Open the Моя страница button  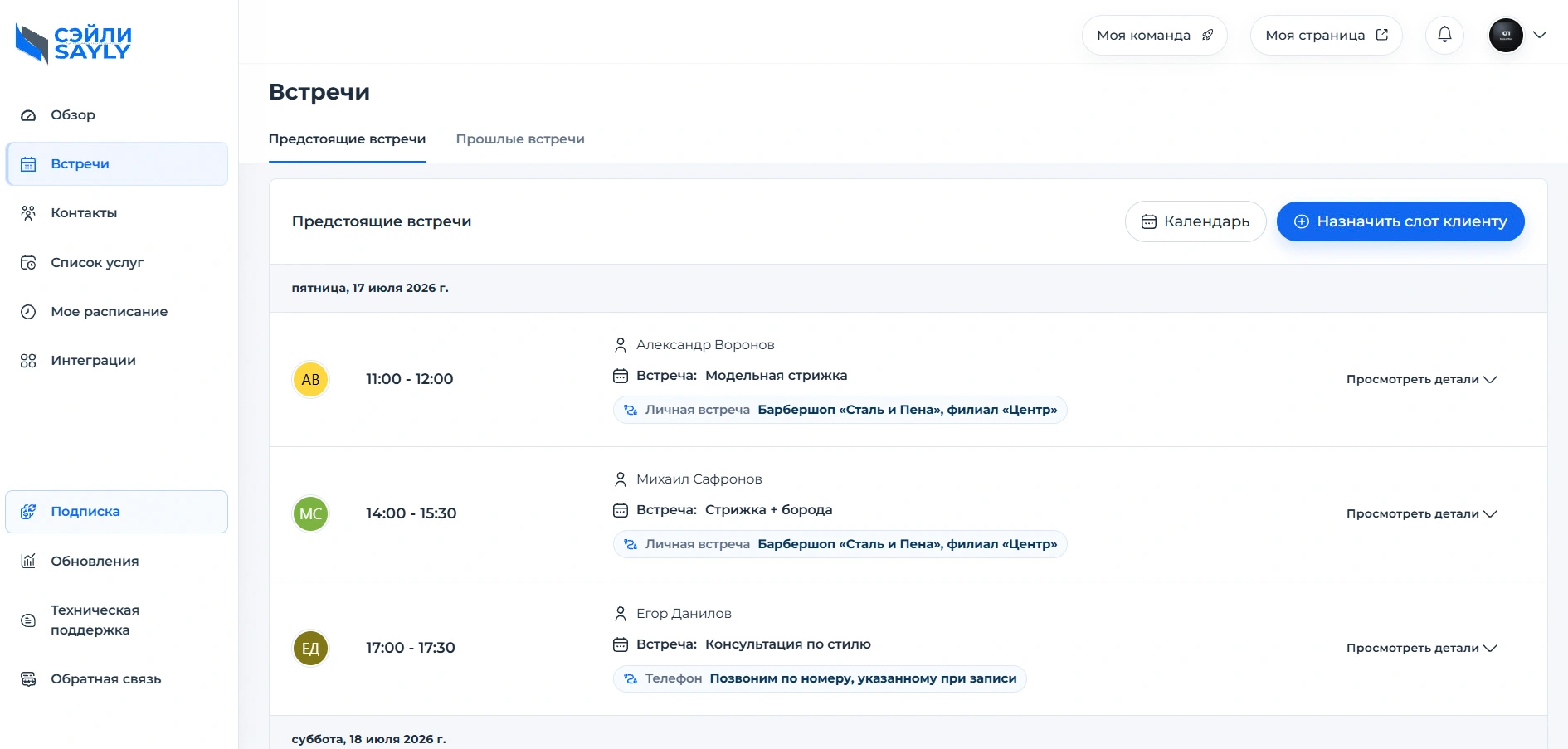(1327, 36)
